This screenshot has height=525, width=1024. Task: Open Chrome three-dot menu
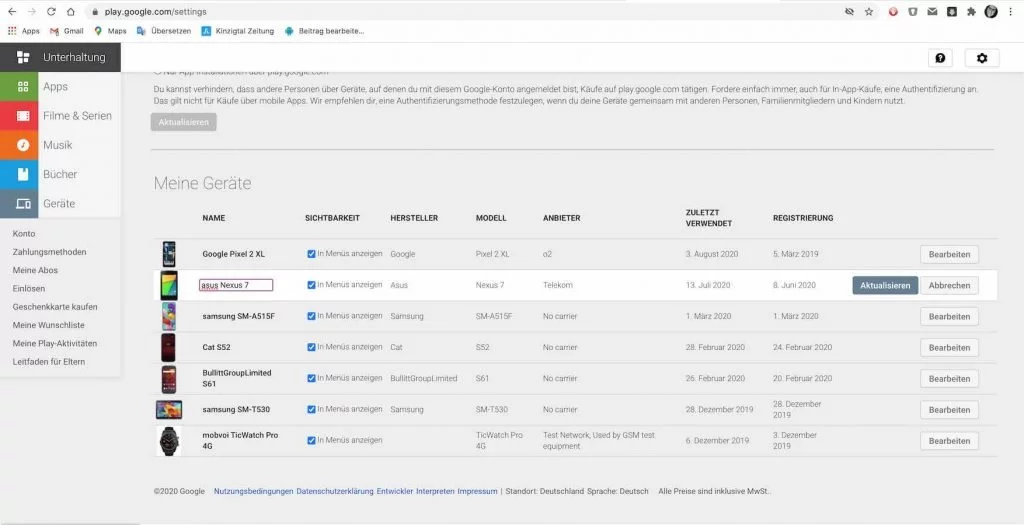(x=1011, y=12)
